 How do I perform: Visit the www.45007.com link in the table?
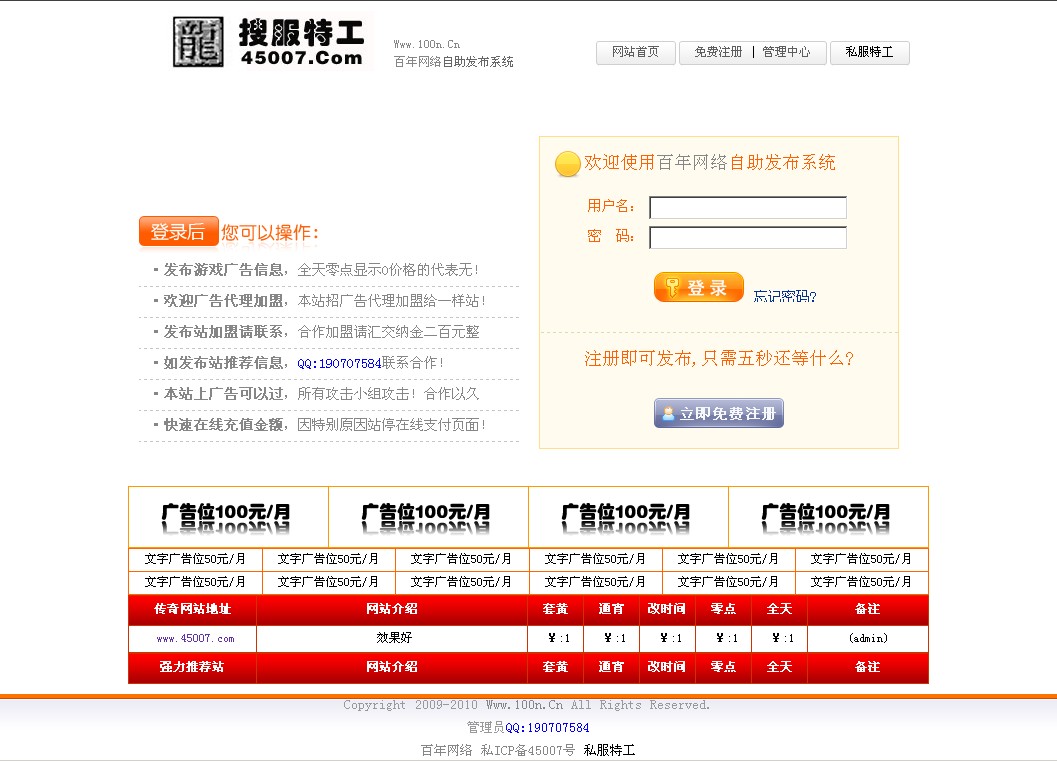click(191, 638)
